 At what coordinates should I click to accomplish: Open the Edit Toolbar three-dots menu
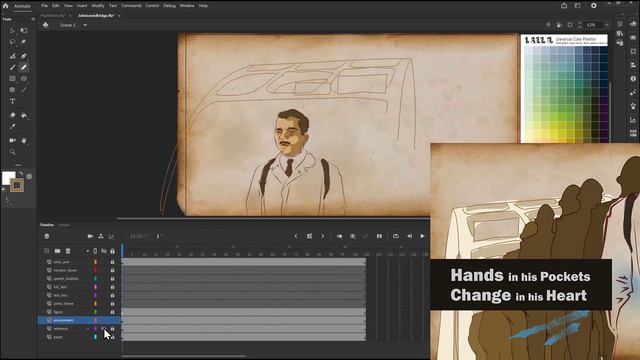pos(18,165)
